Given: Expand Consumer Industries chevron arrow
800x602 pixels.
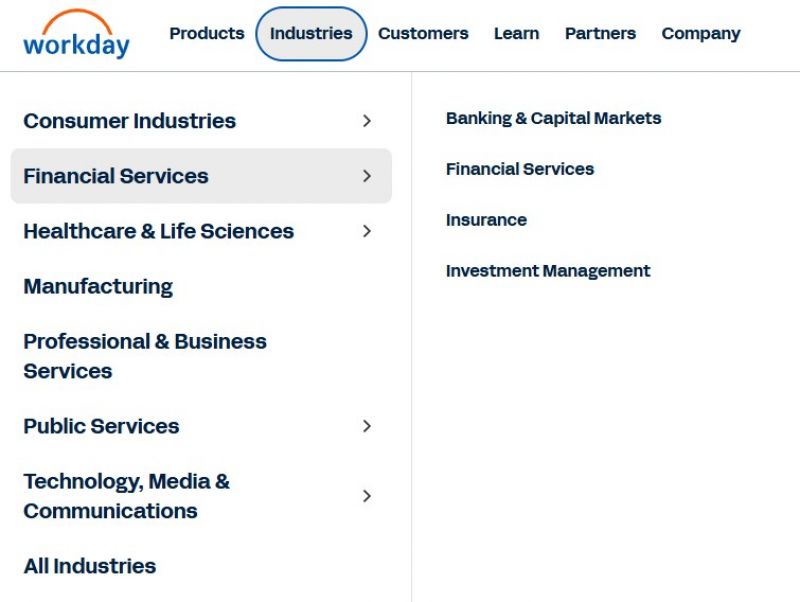Looking at the screenshot, I should point(366,121).
